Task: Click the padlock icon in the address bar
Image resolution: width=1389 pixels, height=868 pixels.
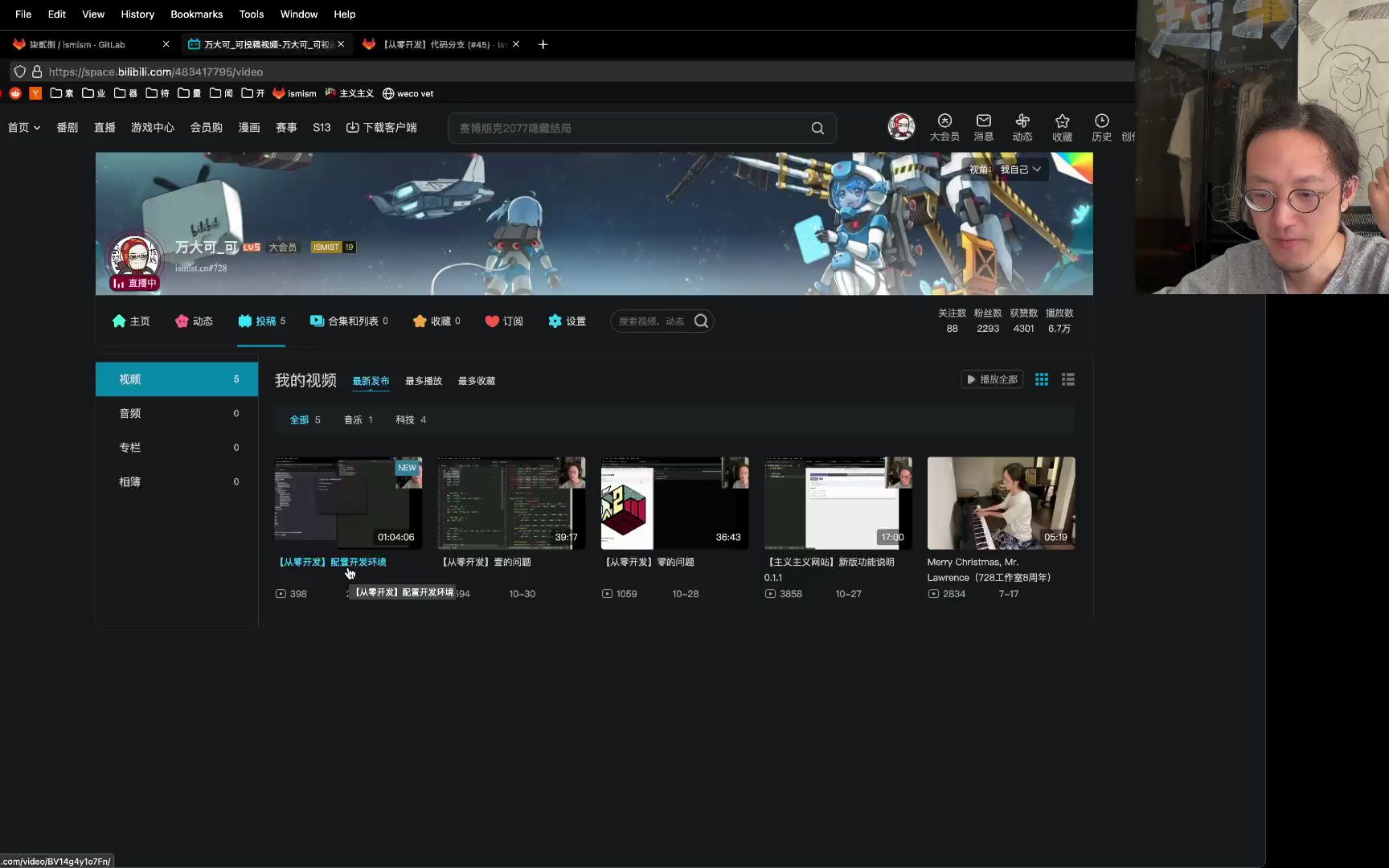Action: click(37, 72)
